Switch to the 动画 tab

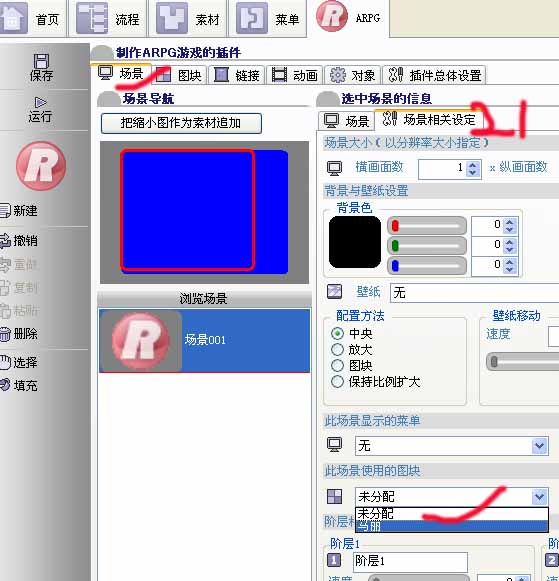click(x=295, y=75)
